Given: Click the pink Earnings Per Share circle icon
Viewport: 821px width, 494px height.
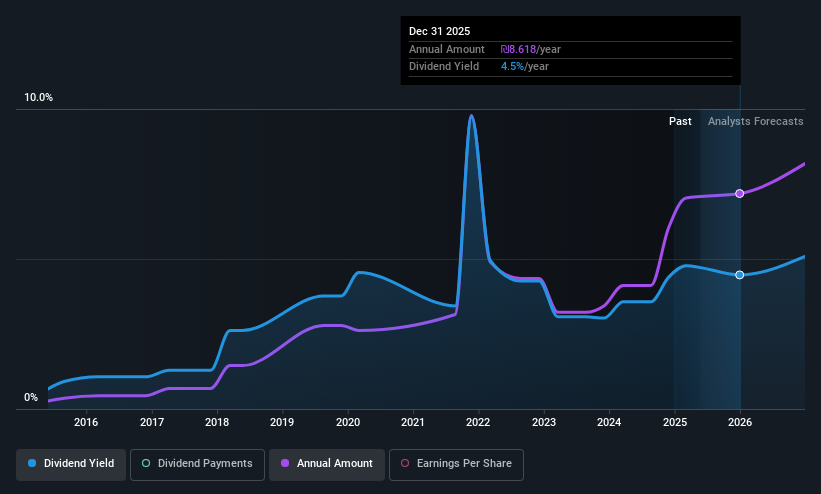Looking at the screenshot, I should [405, 463].
